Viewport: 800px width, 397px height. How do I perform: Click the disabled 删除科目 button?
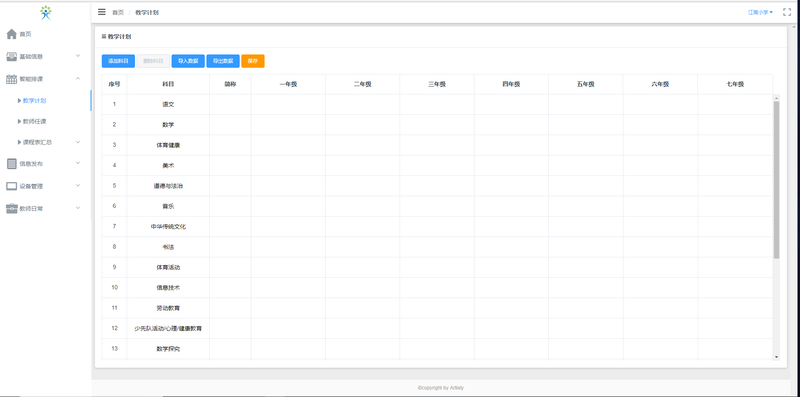point(153,61)
